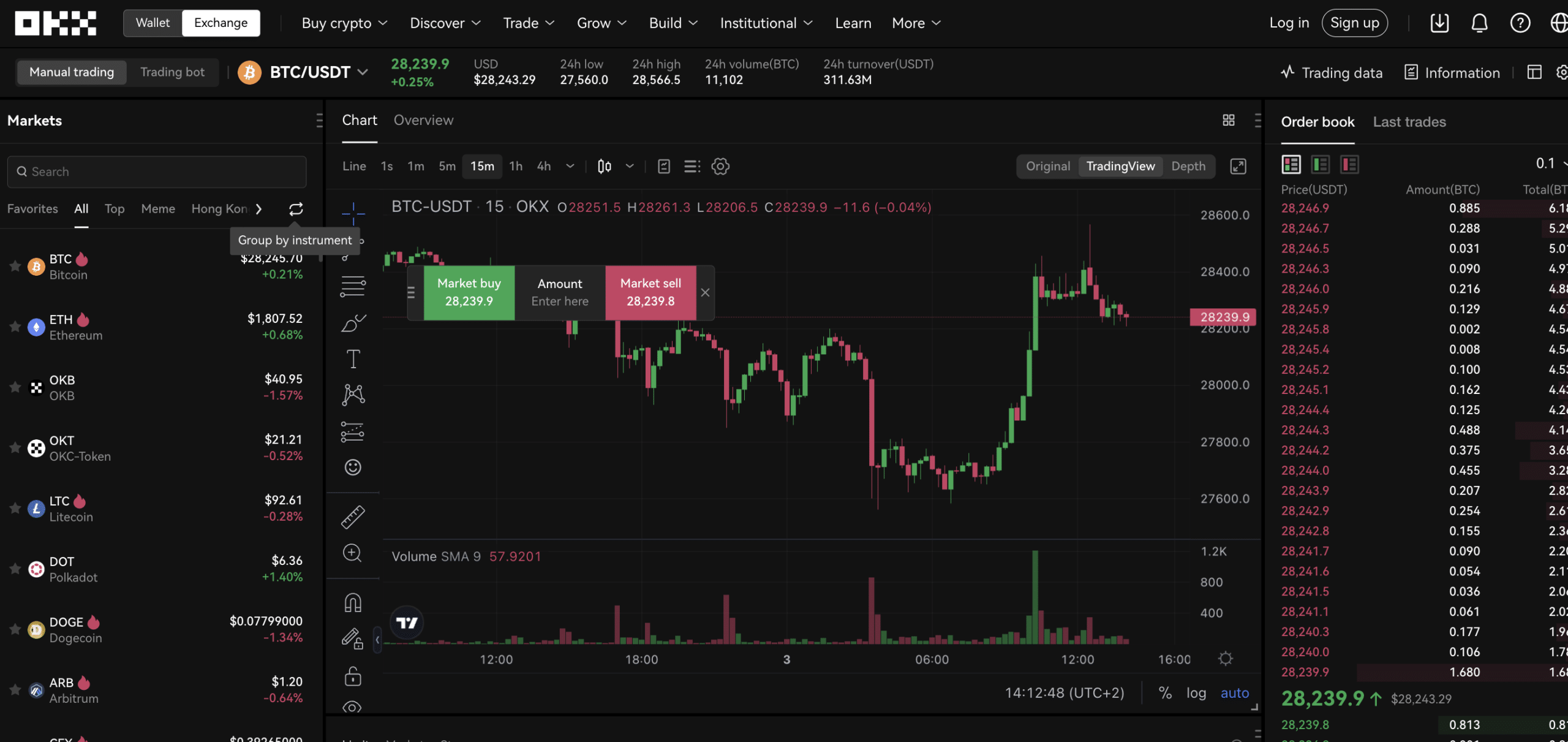Select the Meme markets tab
The height and width of the screenshot is (742, 1568).
158,209
